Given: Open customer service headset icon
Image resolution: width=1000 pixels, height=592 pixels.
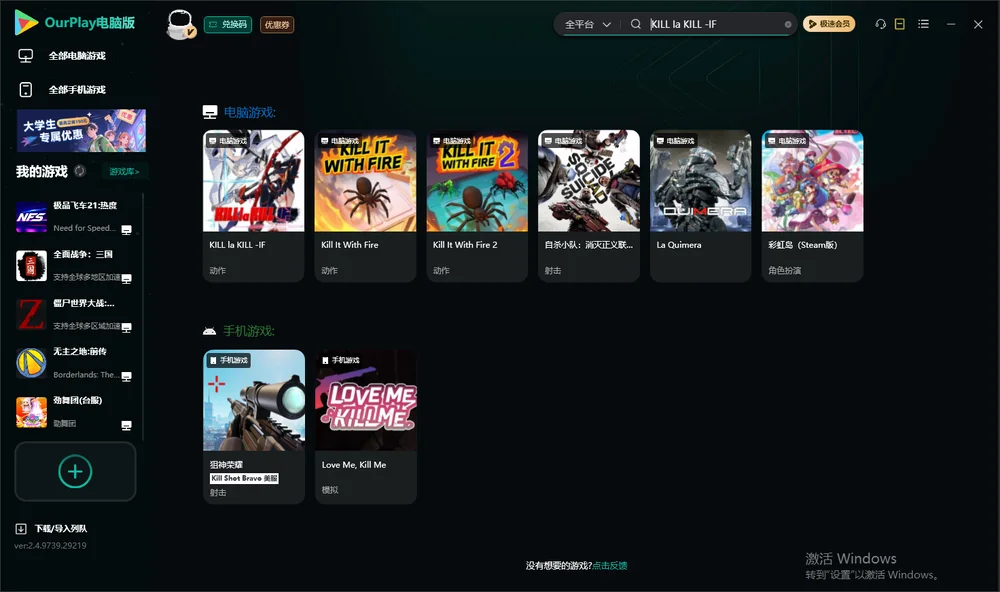Looking at the screenshot, I should (880, 24).
